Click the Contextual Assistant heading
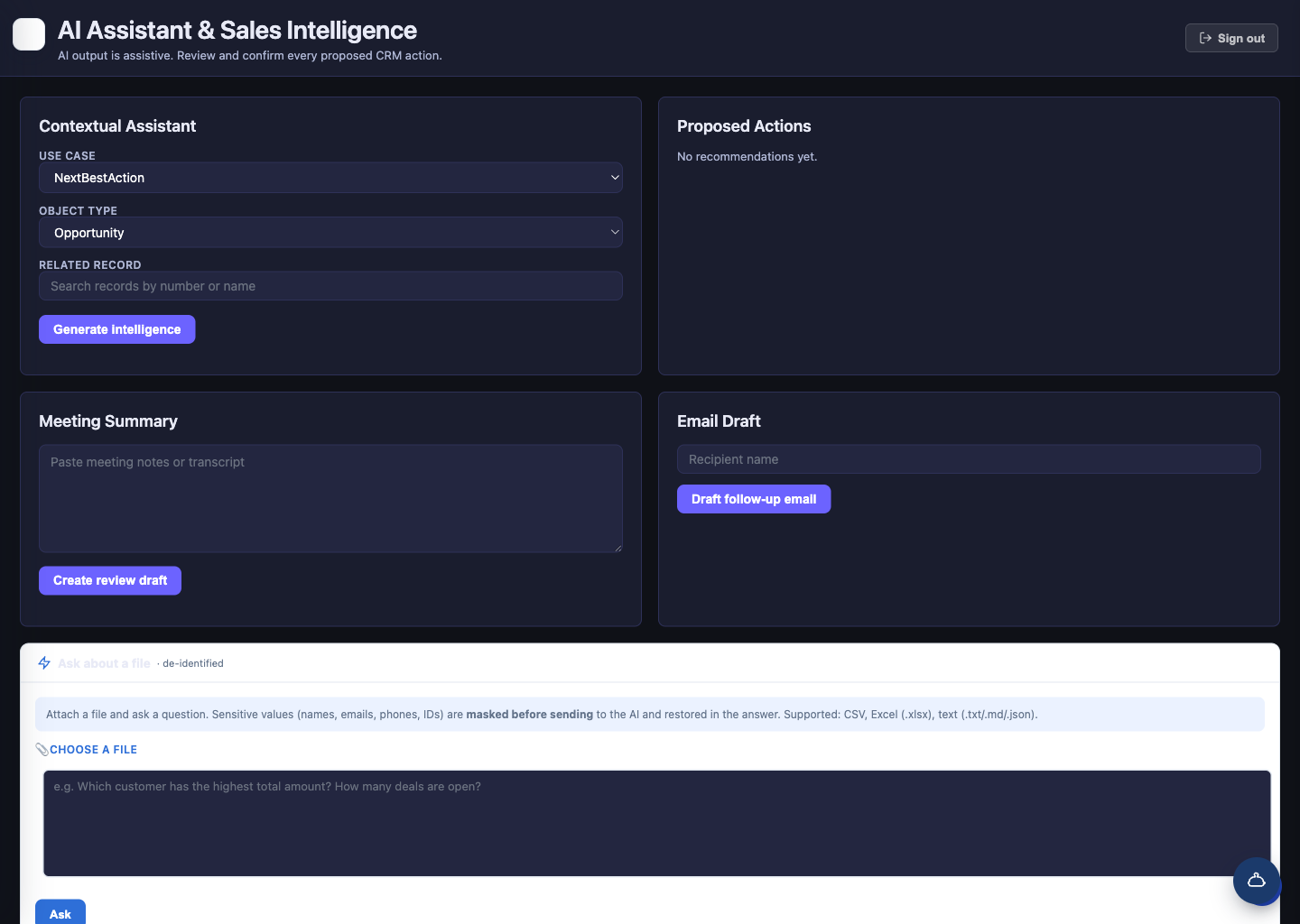This screenshot has width=1300, height=924. pyautogui.click(x=117, y=126)
